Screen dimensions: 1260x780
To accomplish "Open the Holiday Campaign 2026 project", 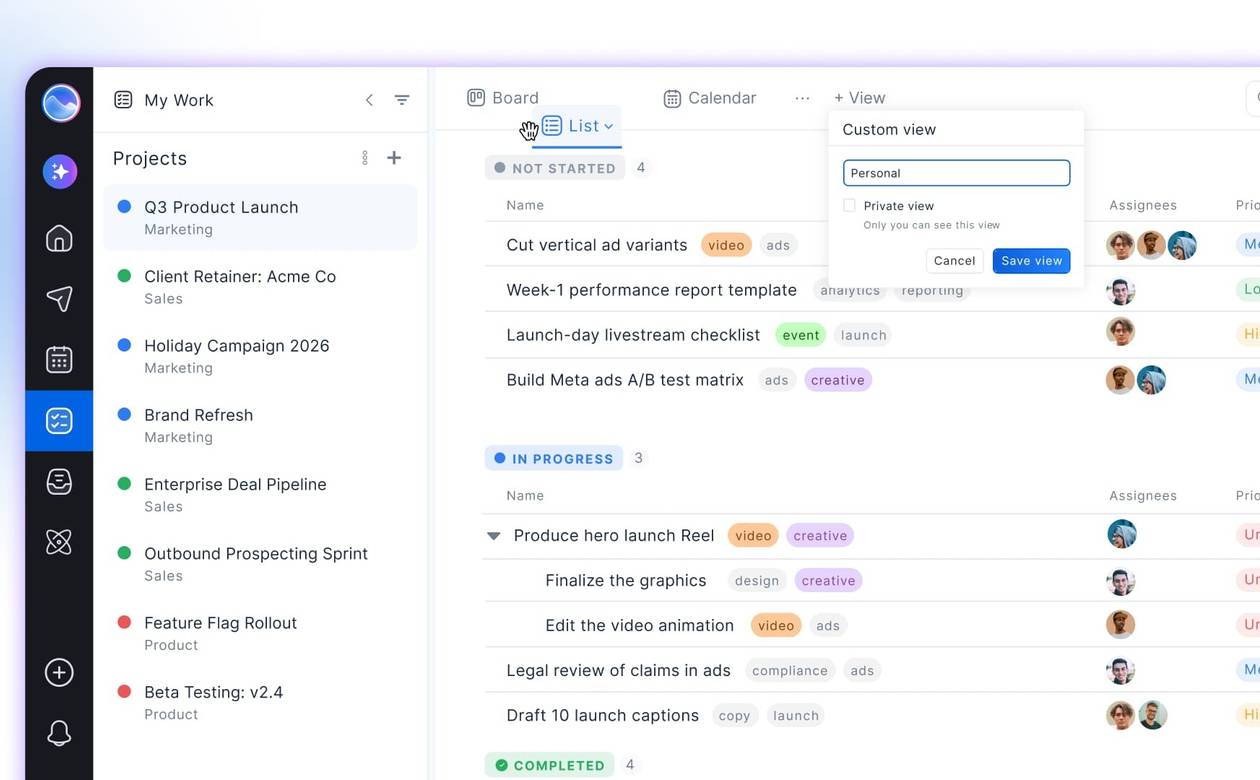I will (261, 356).
